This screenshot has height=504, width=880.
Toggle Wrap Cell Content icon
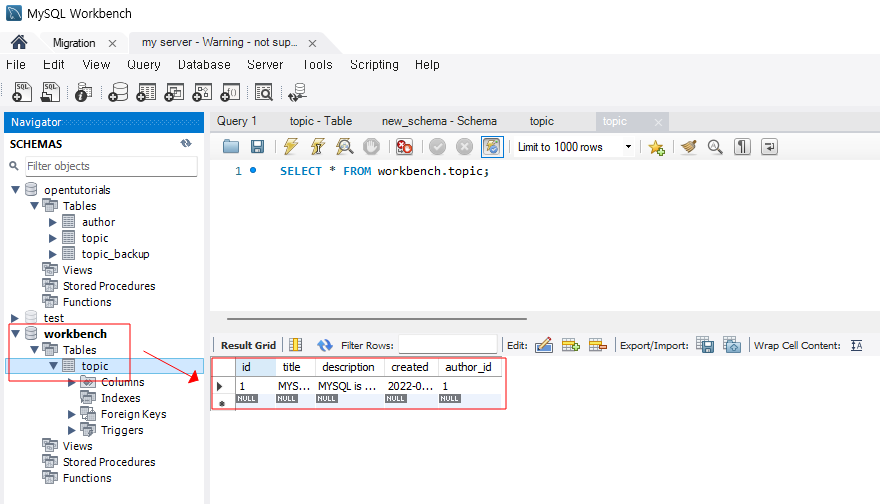point(856,346)
